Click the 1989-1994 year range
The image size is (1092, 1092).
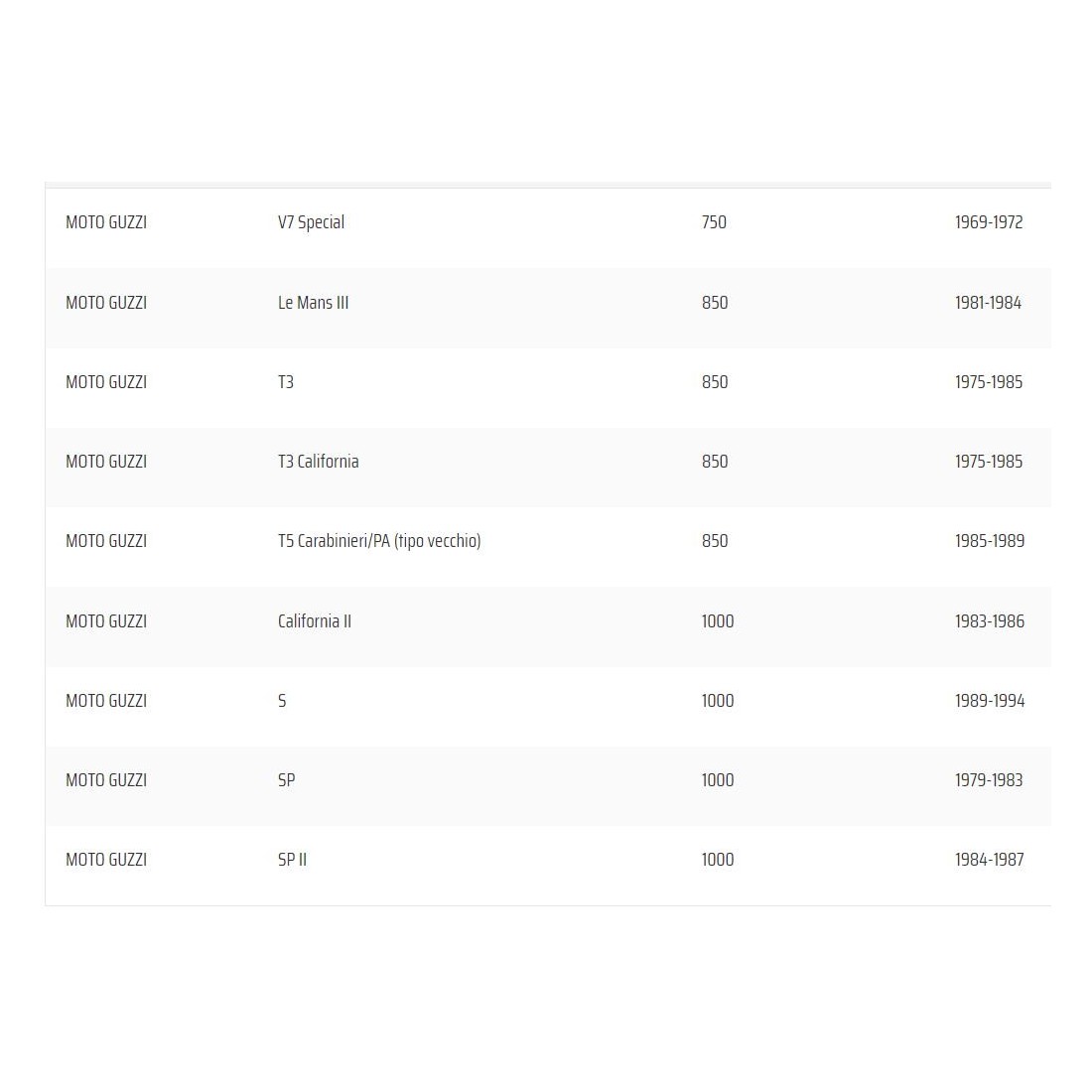(989, 701)
